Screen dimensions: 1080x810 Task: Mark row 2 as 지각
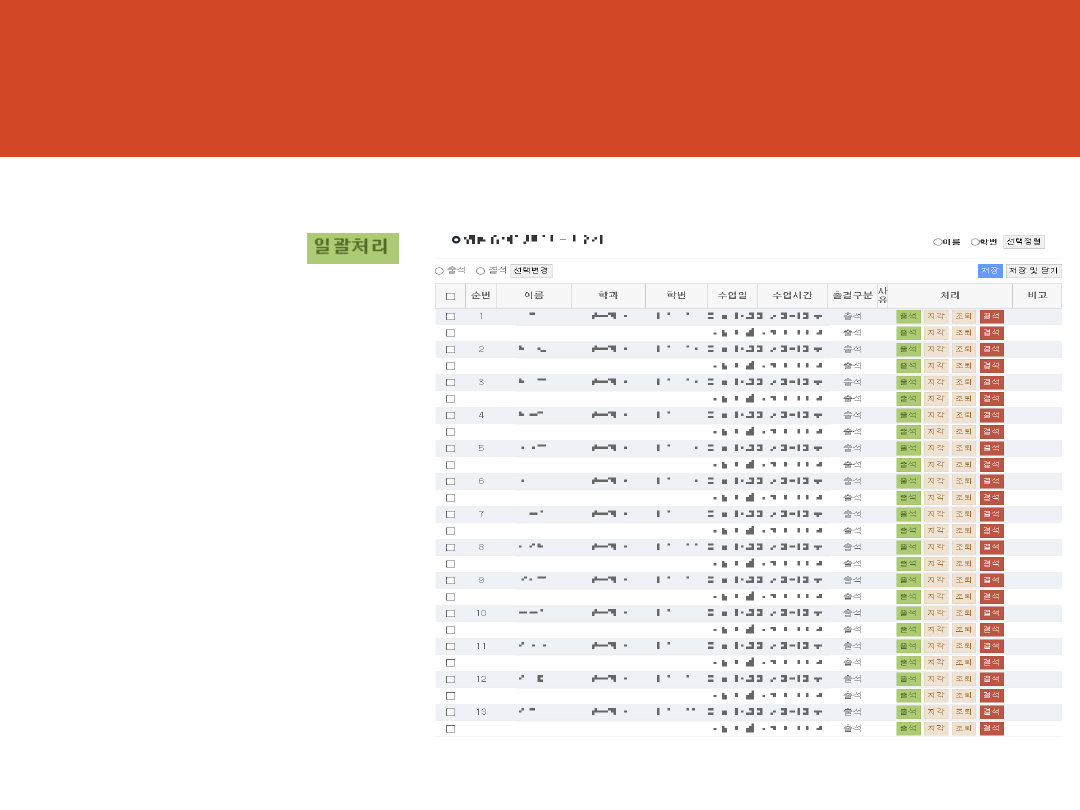pos(935,350)
